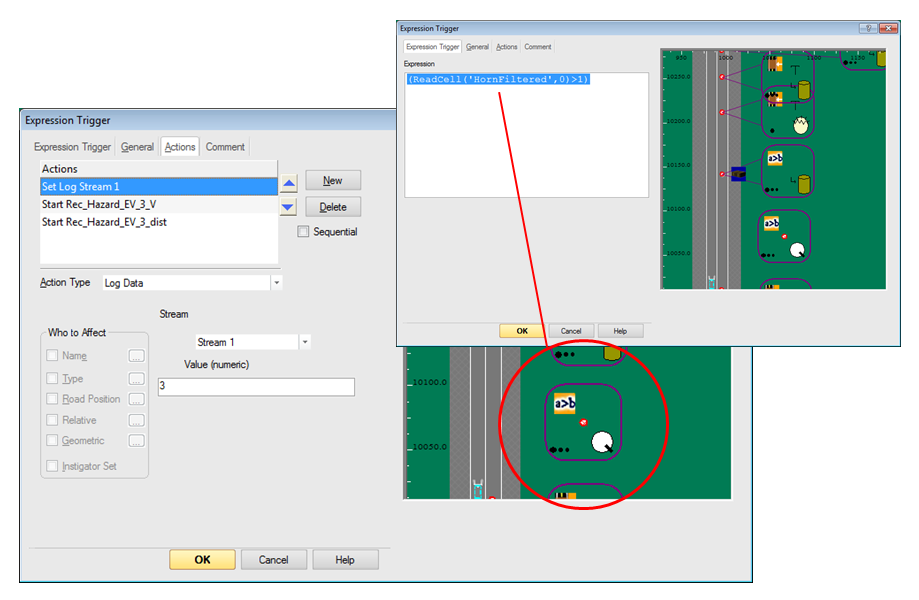The height and width of the screenshot is (600, 919).
Task: Click the a>b expression trigger icon in circled area
Action: coord(565,404)
